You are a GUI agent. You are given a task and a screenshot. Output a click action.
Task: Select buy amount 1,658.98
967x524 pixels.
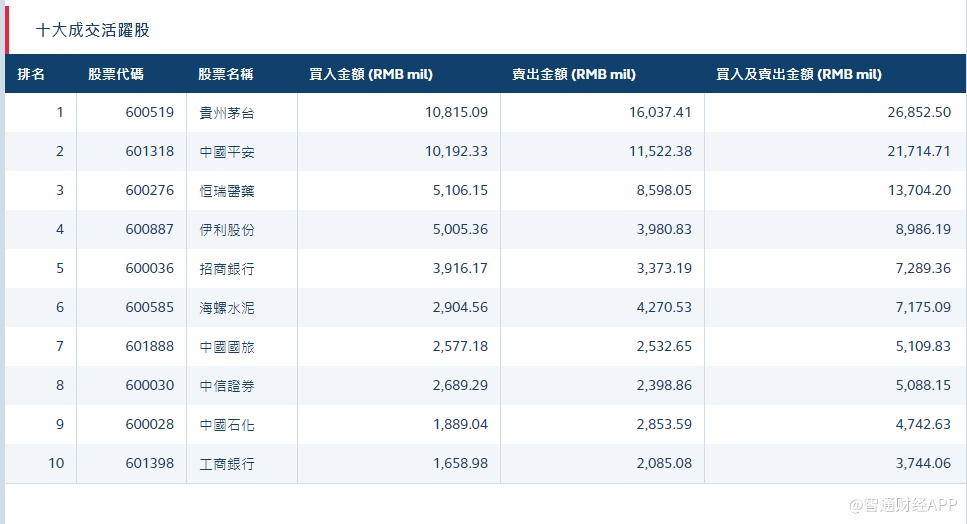point(460,463)
